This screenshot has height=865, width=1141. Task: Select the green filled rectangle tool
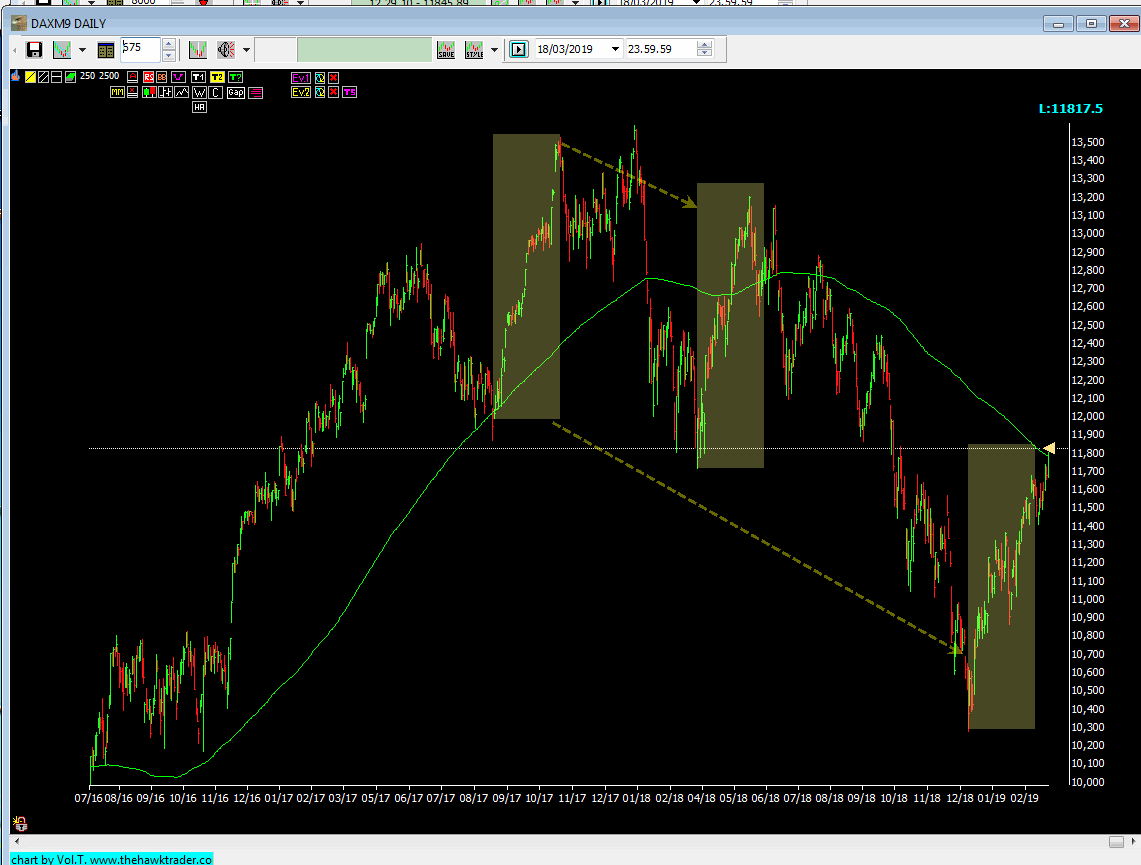point(71,77)
